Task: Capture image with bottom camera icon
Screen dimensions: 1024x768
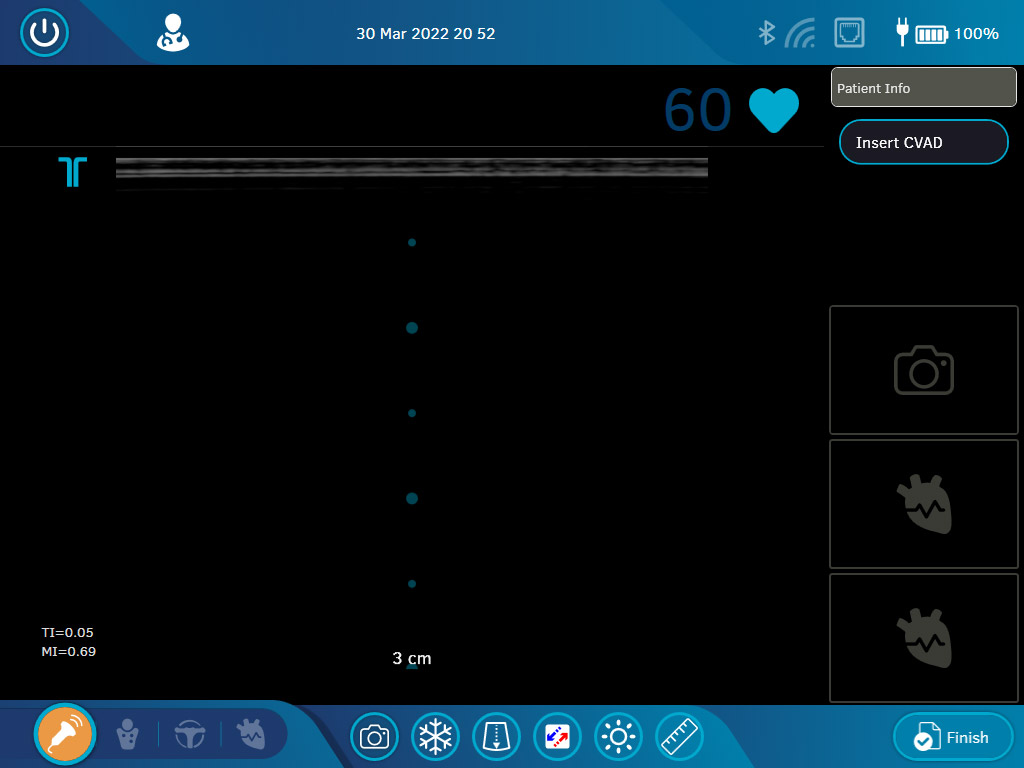Action: pyautogui.click(x=374, y=737)
